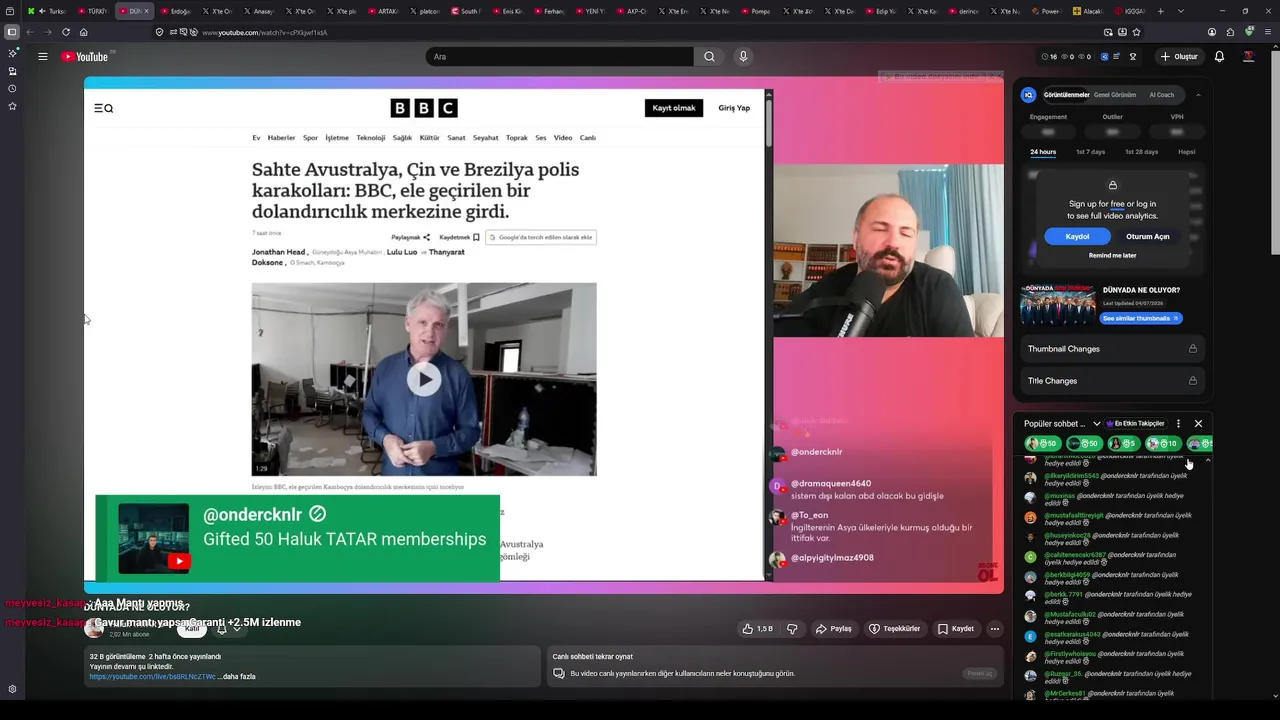Open the account avatar menu
The width and height of the screenshot is (1280, 720).
1249,57
